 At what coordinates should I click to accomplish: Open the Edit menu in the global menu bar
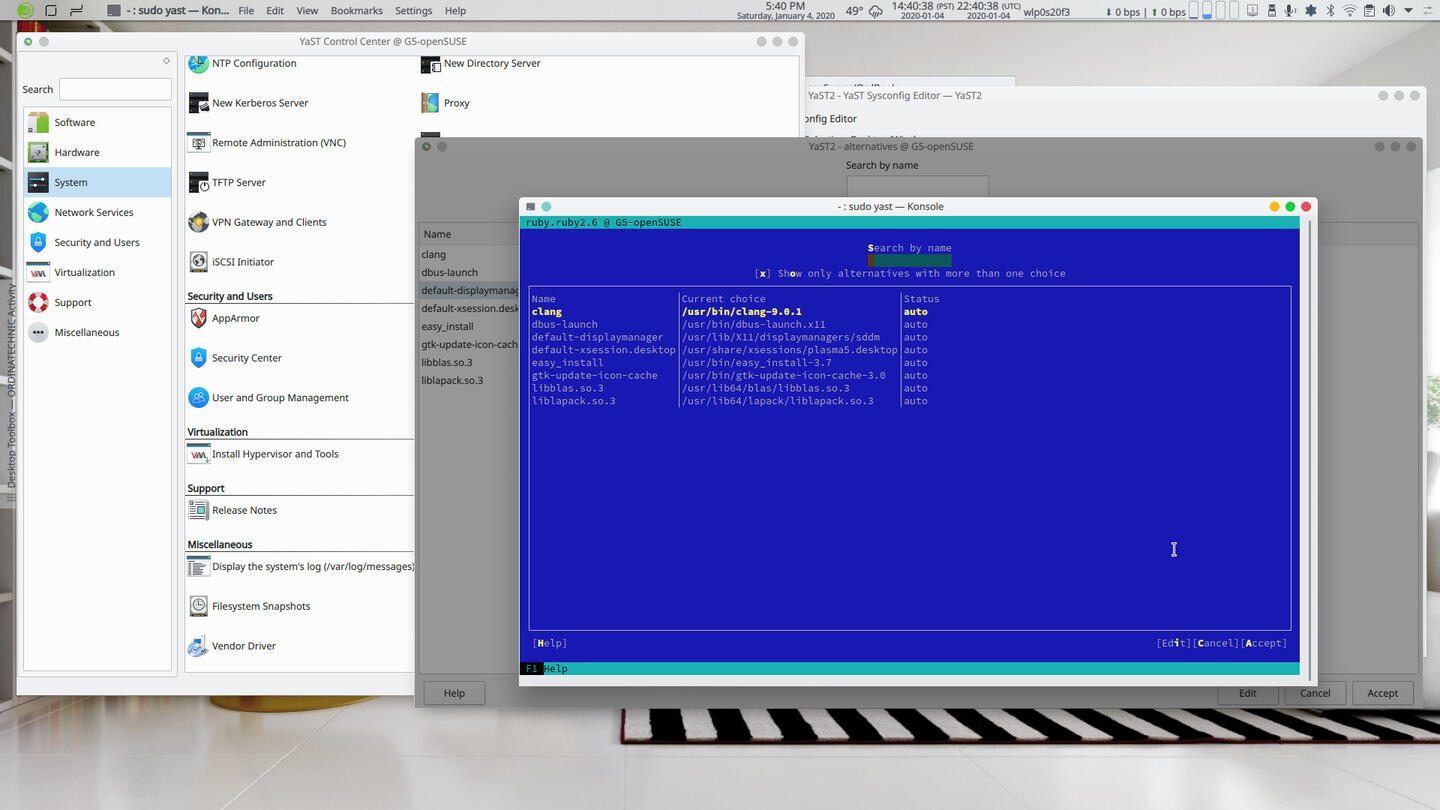pyautogui.click(x=275, y=11)
